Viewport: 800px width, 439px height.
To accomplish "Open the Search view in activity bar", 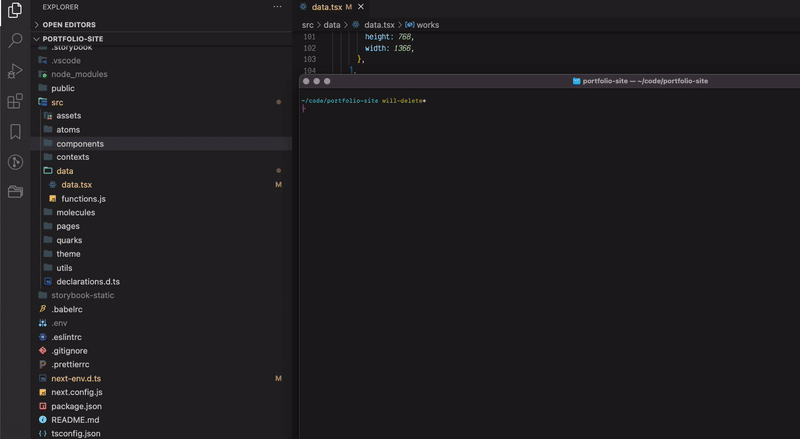I will pyautogui.click(x=15, y=41).
